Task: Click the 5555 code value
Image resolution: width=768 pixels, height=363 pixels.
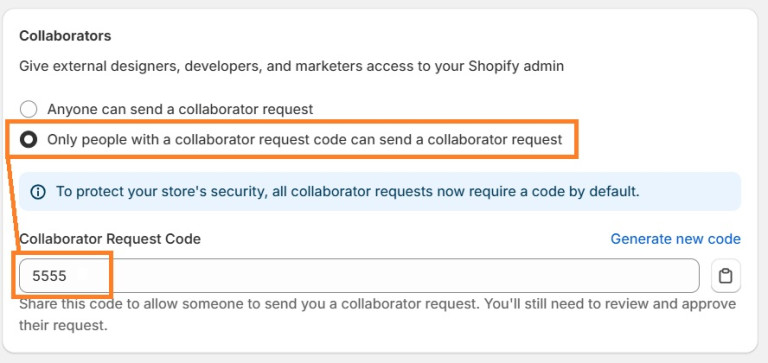Action: [x=49, y=276]
